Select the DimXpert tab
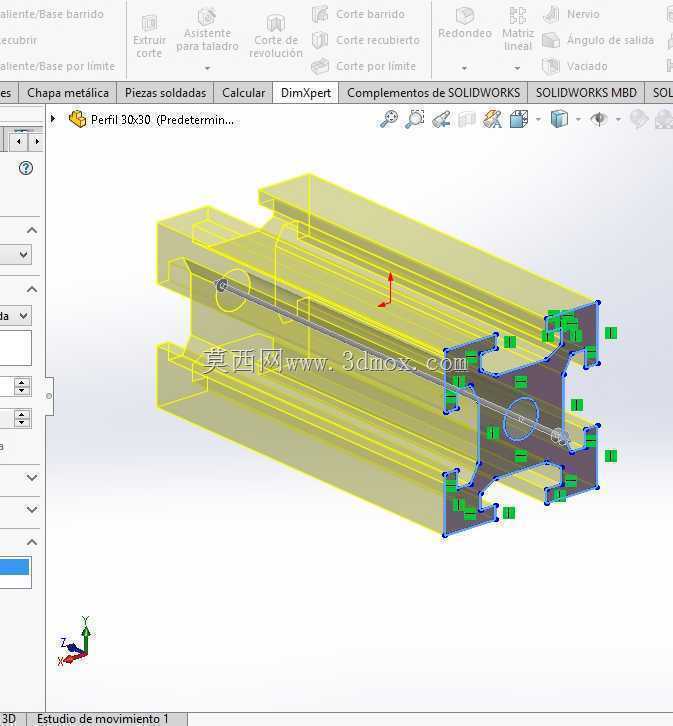The width and height of the screenshot is (673, 726). [306, 93]
